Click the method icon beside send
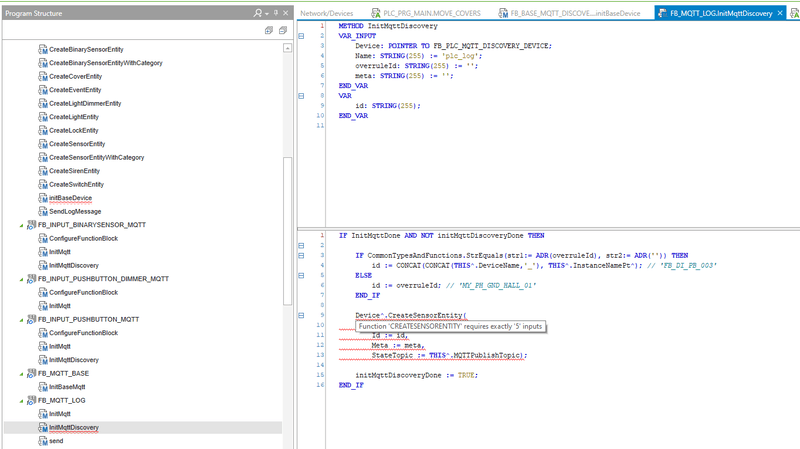This screenshot has width=800, height=449. (x=43, y=441)
